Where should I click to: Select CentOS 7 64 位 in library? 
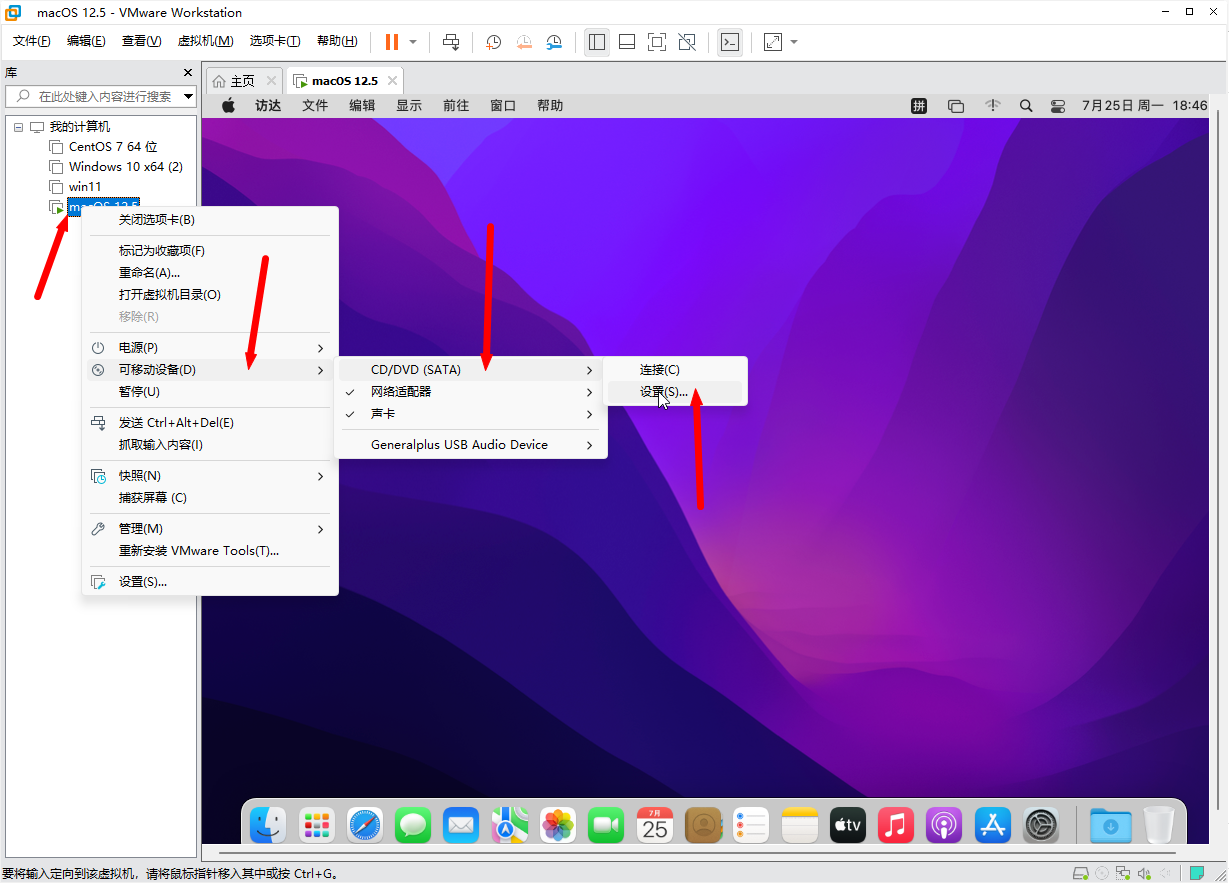click(x=113, y=147)
